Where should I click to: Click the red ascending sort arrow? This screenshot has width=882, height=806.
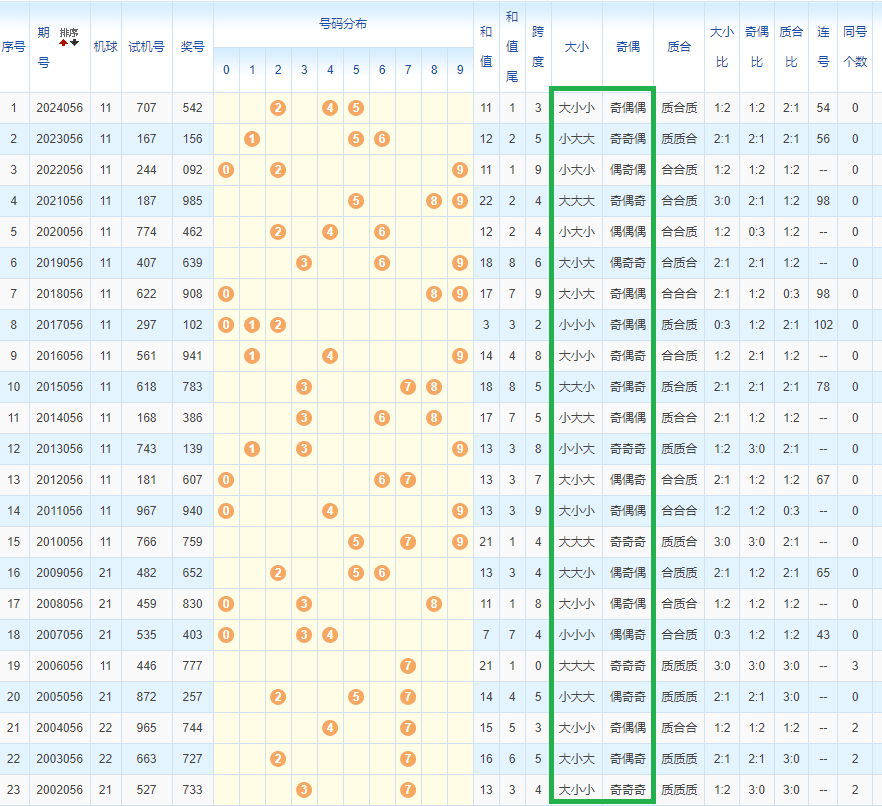[x=64, y=43]
